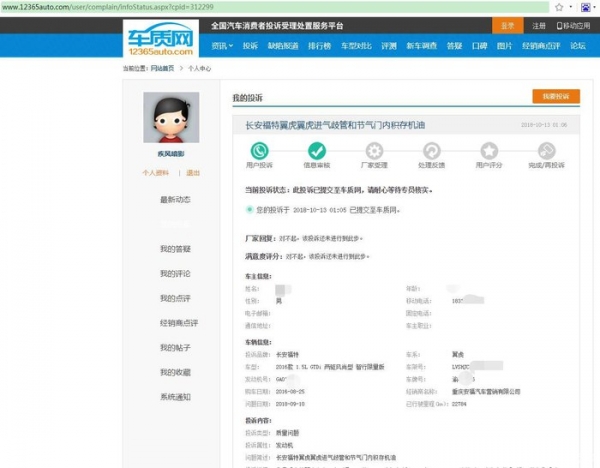Viewport: 600px width, 468px height.
Task: Click the 投诉类型 value 质量问题
Action: (x=287, y=433)
